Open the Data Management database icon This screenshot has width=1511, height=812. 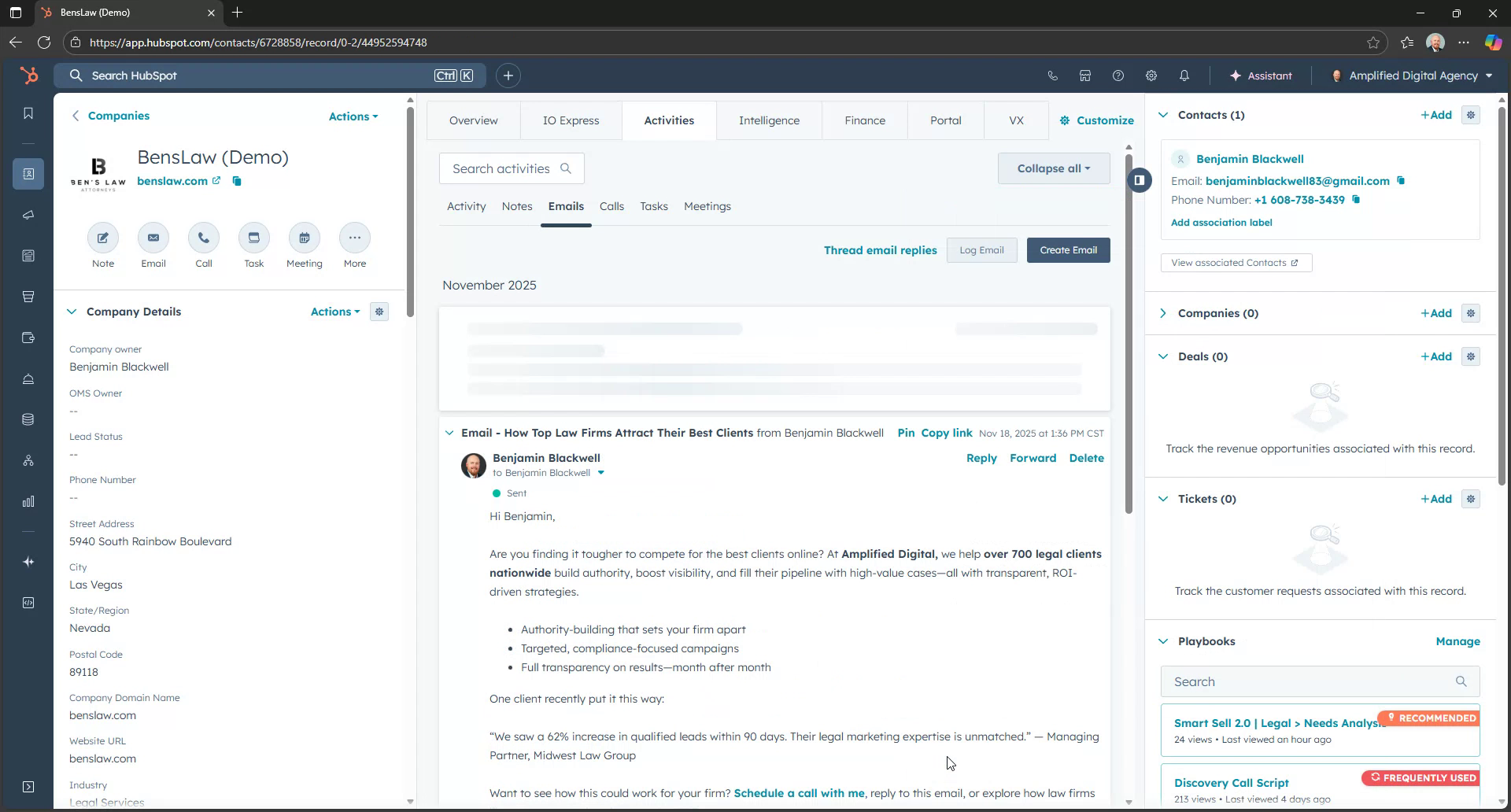[x=28, y=419]
